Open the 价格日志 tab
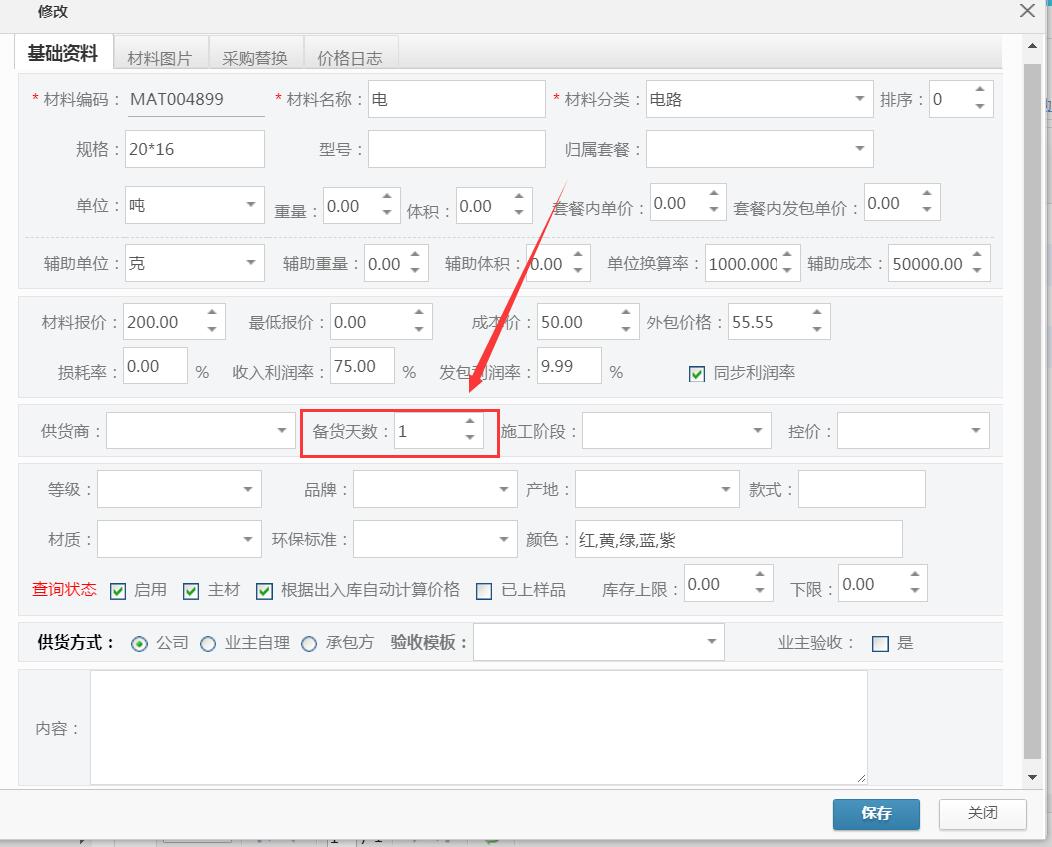The image size is (1052, 847). tap(349, 58)
